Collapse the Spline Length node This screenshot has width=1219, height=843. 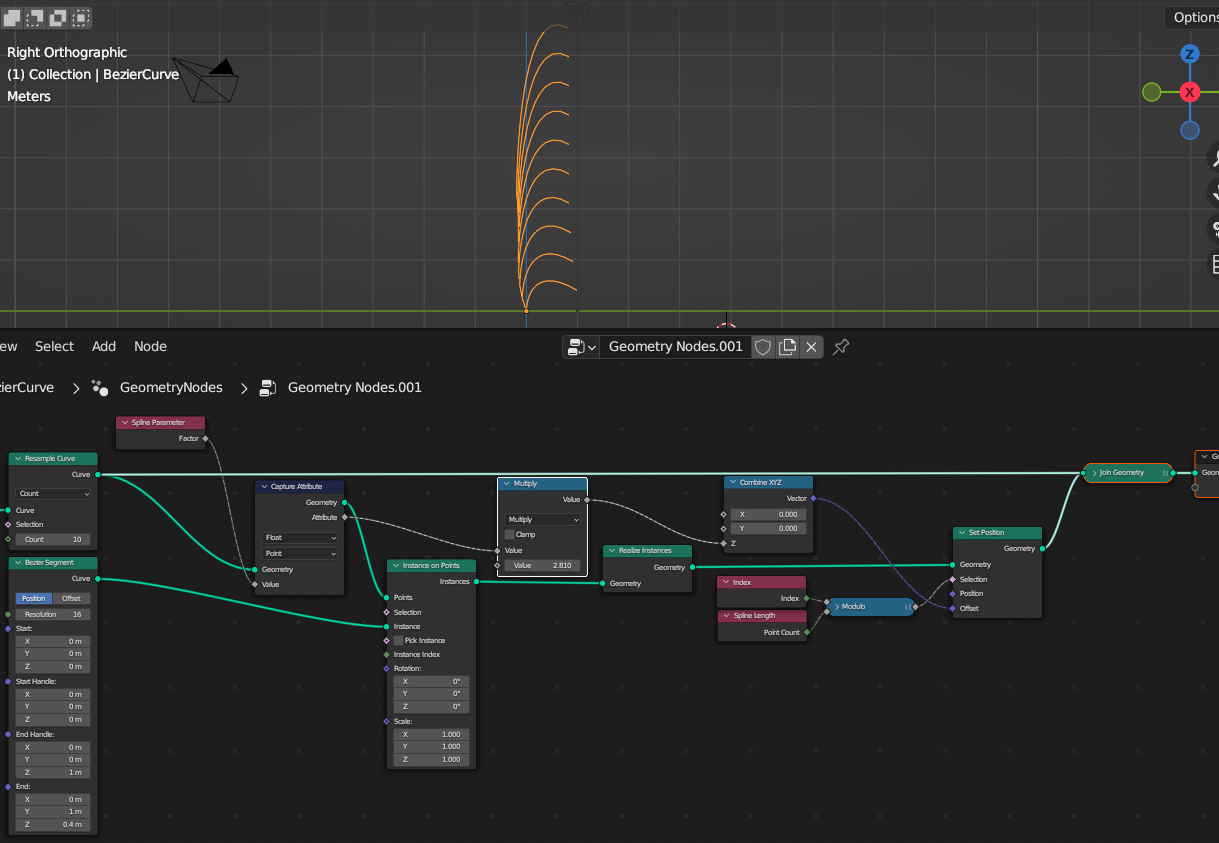[726, 616]
